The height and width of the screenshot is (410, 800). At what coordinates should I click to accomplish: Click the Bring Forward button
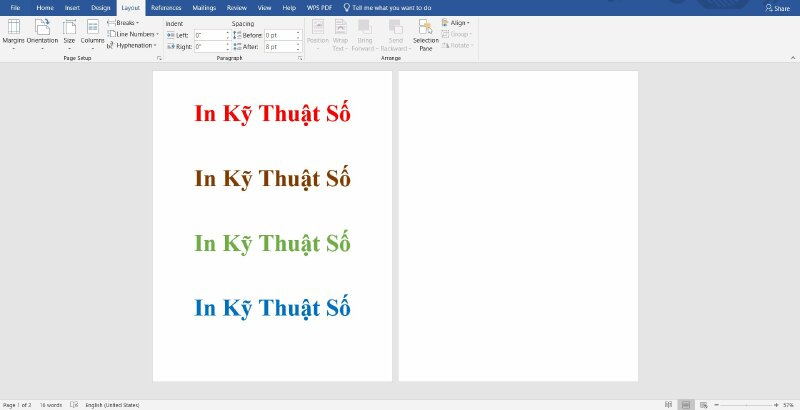pyautogui.click(x=364, y=35)
